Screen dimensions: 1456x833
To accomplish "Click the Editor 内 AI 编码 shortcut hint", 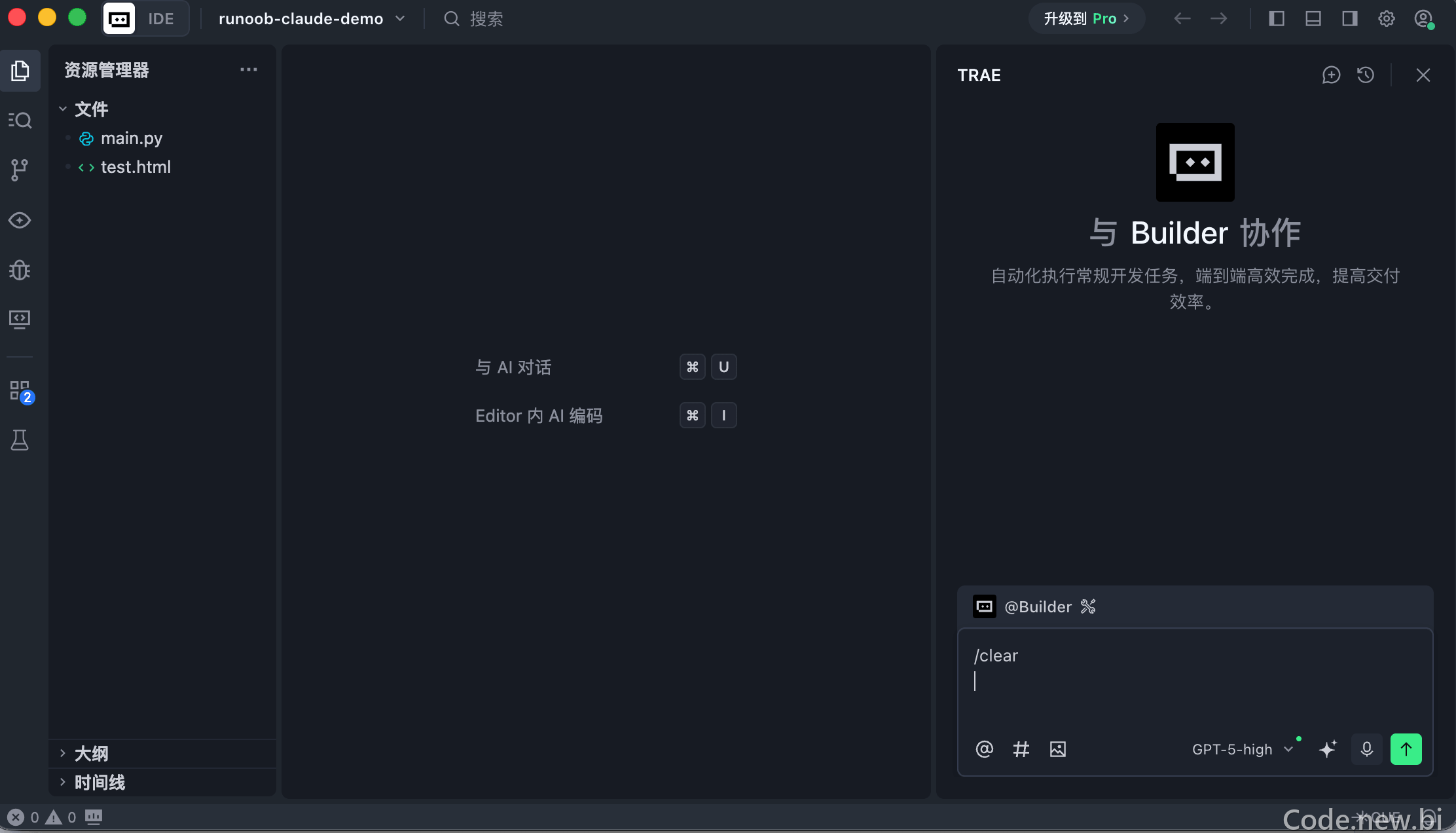I will click(x=539, y=415).
